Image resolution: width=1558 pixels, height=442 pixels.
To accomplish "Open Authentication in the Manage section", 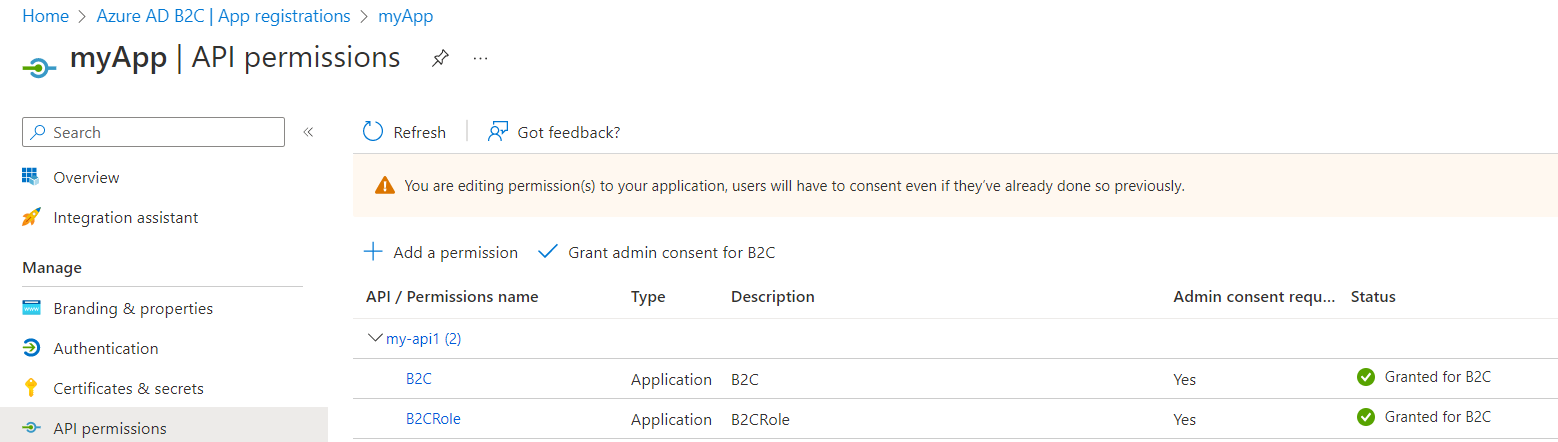I will tap(106, 348).
